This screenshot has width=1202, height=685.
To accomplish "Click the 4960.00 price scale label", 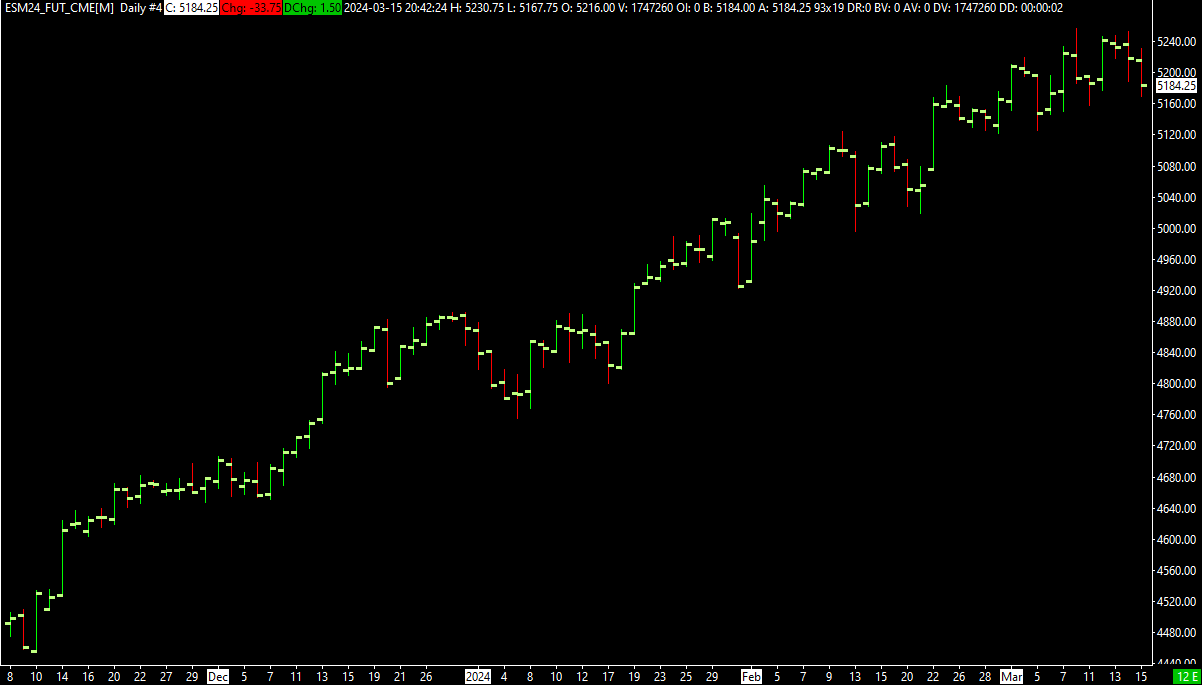I will click(x=1177, y=260).
